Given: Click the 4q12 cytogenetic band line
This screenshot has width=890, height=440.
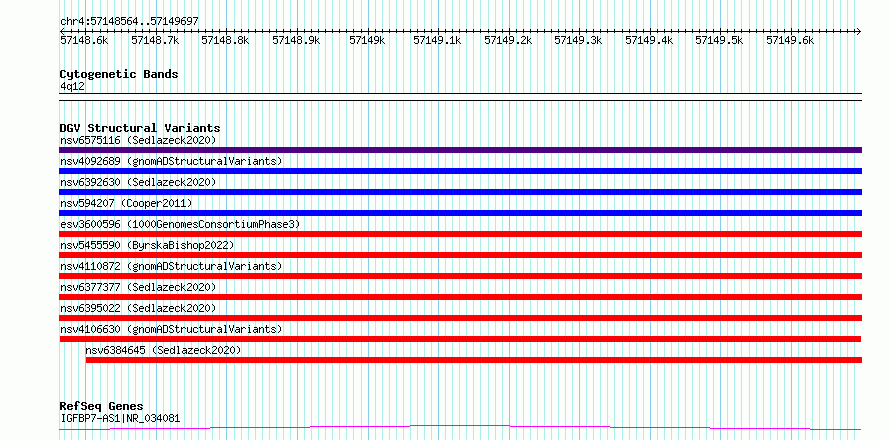Looking at the screenshot, I should [x=460, y=97].
